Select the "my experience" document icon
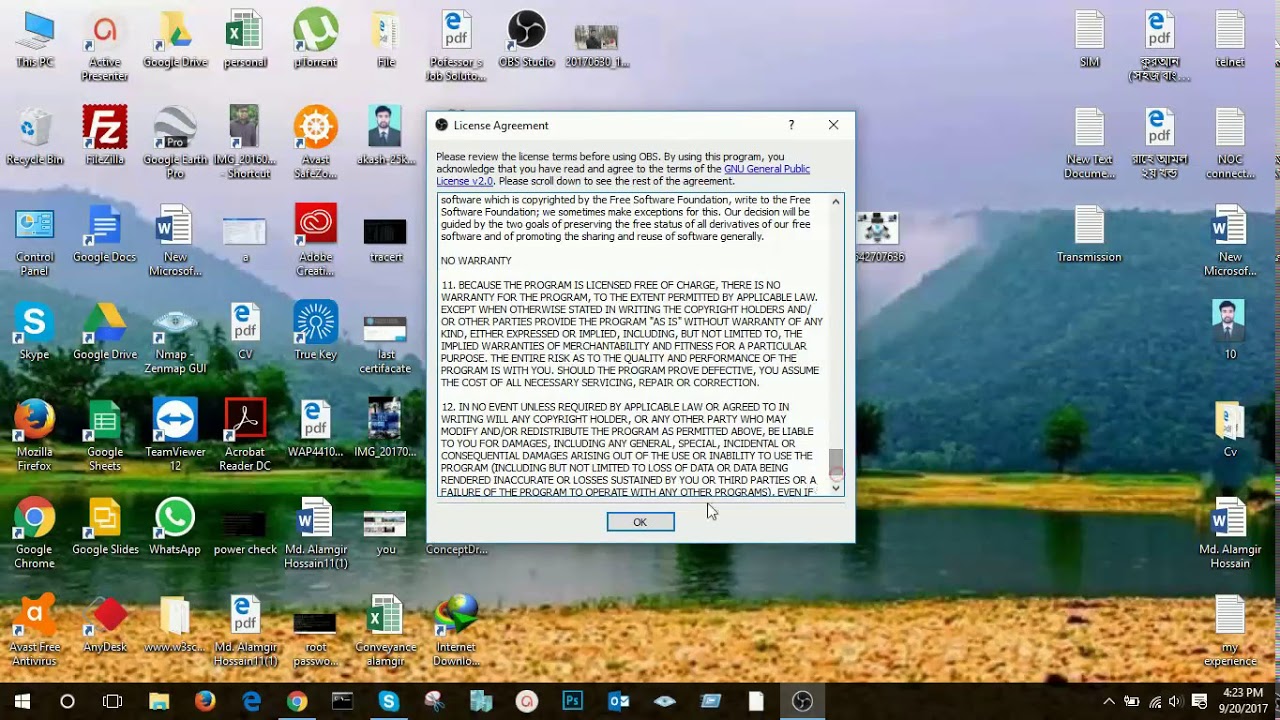The image size is (1280, 720). (1230, 631)
